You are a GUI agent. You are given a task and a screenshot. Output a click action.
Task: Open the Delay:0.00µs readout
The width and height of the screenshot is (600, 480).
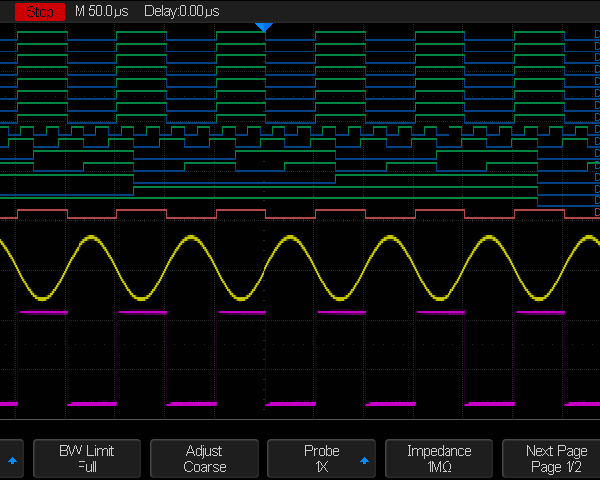coord(182,11)
